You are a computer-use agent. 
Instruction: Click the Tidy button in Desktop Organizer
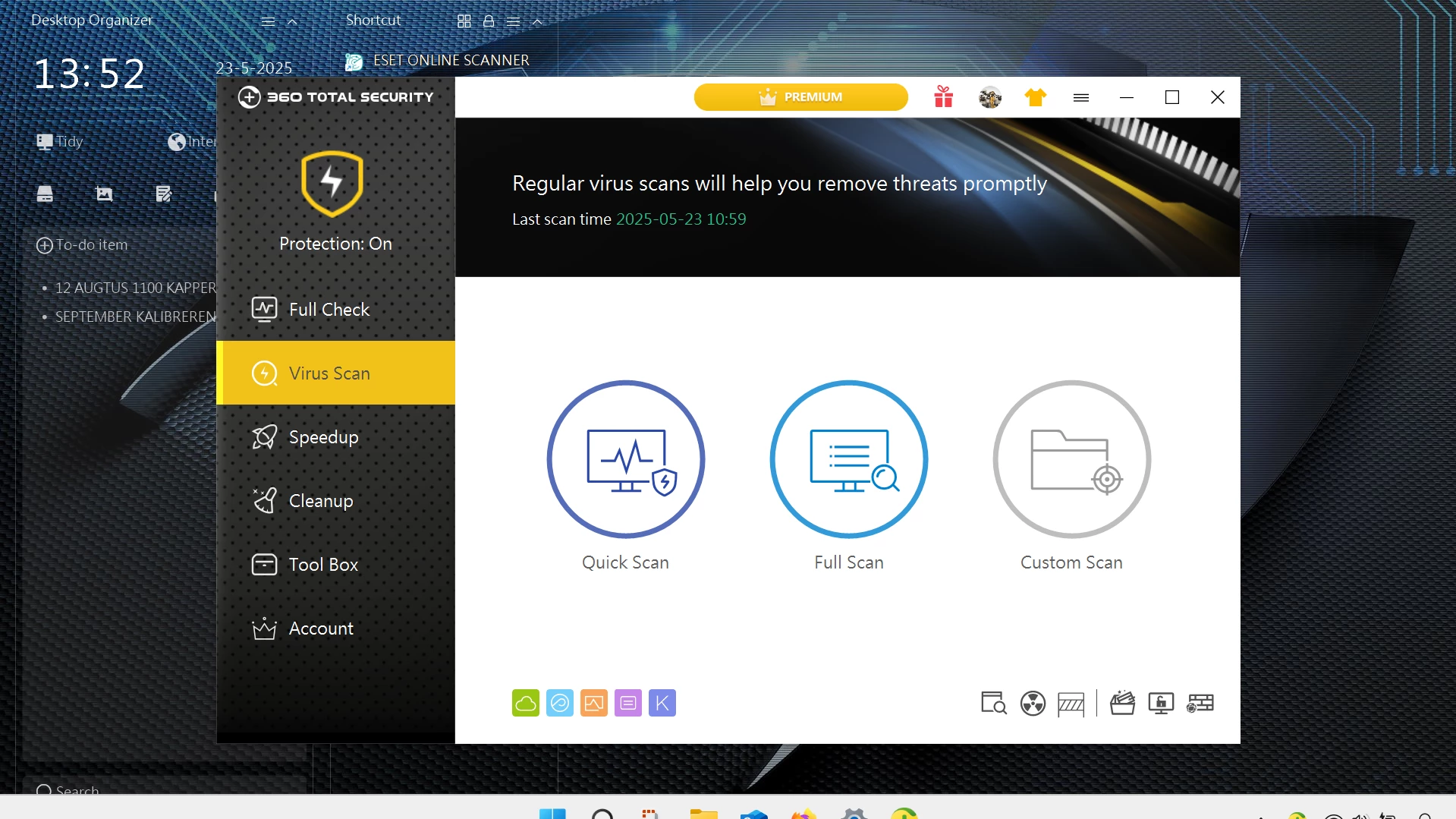pyautogui.click(x=60, y=141)
